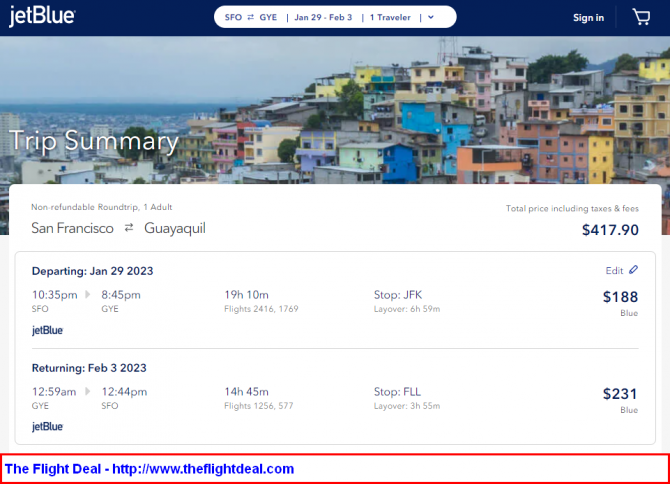Click Blue fare label under $188
The width and height of the screenshot is (670, 484).
pyautogui.click(x=629, y=313)
